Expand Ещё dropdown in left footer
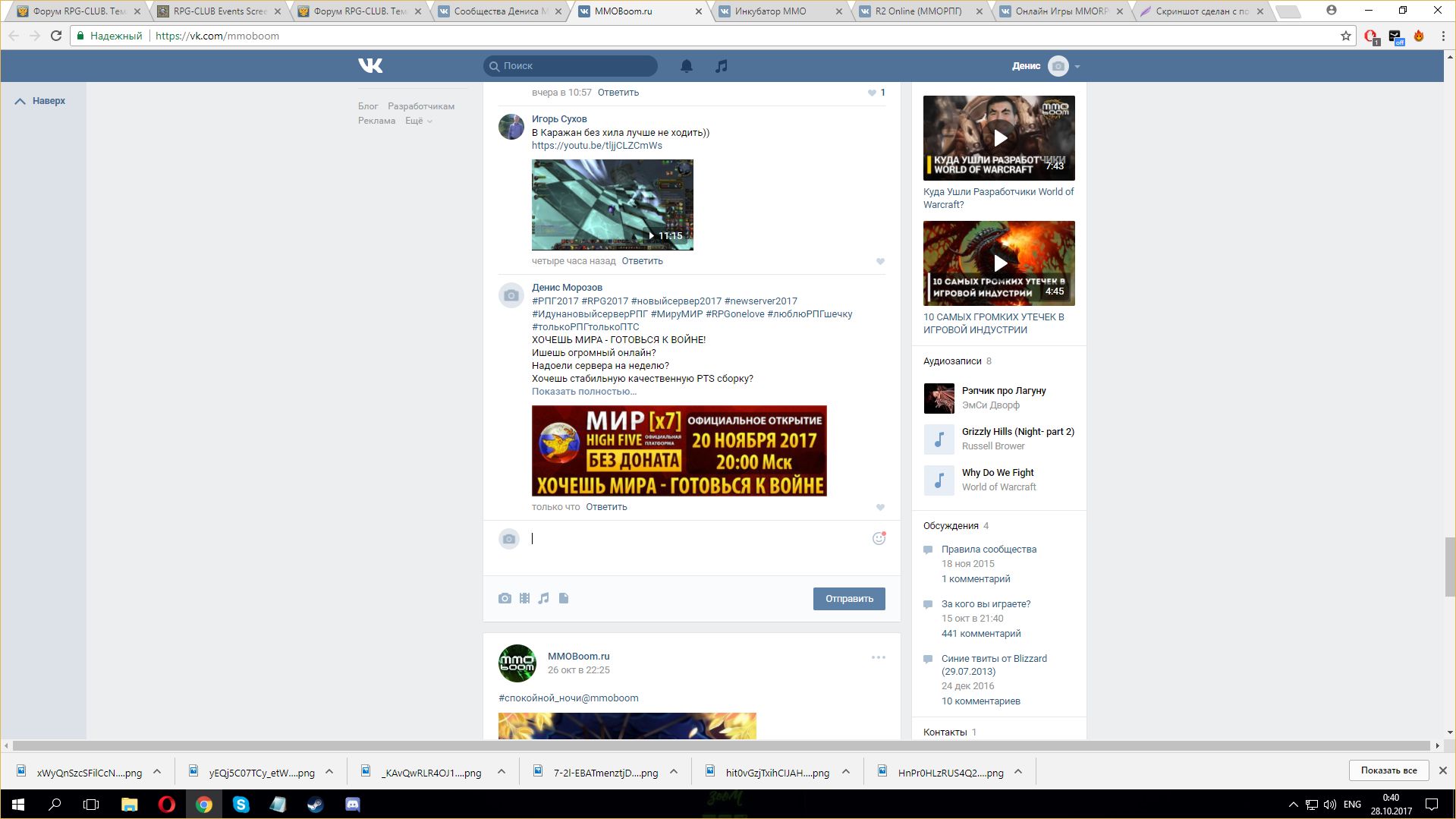This screenshot has height=819, width=1456. tap(419, 121)
